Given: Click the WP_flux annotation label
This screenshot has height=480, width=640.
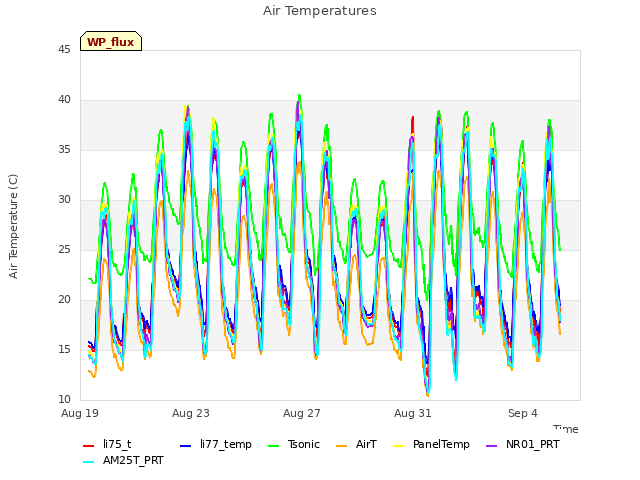Looking at the screenshot, I should point(111,42).
